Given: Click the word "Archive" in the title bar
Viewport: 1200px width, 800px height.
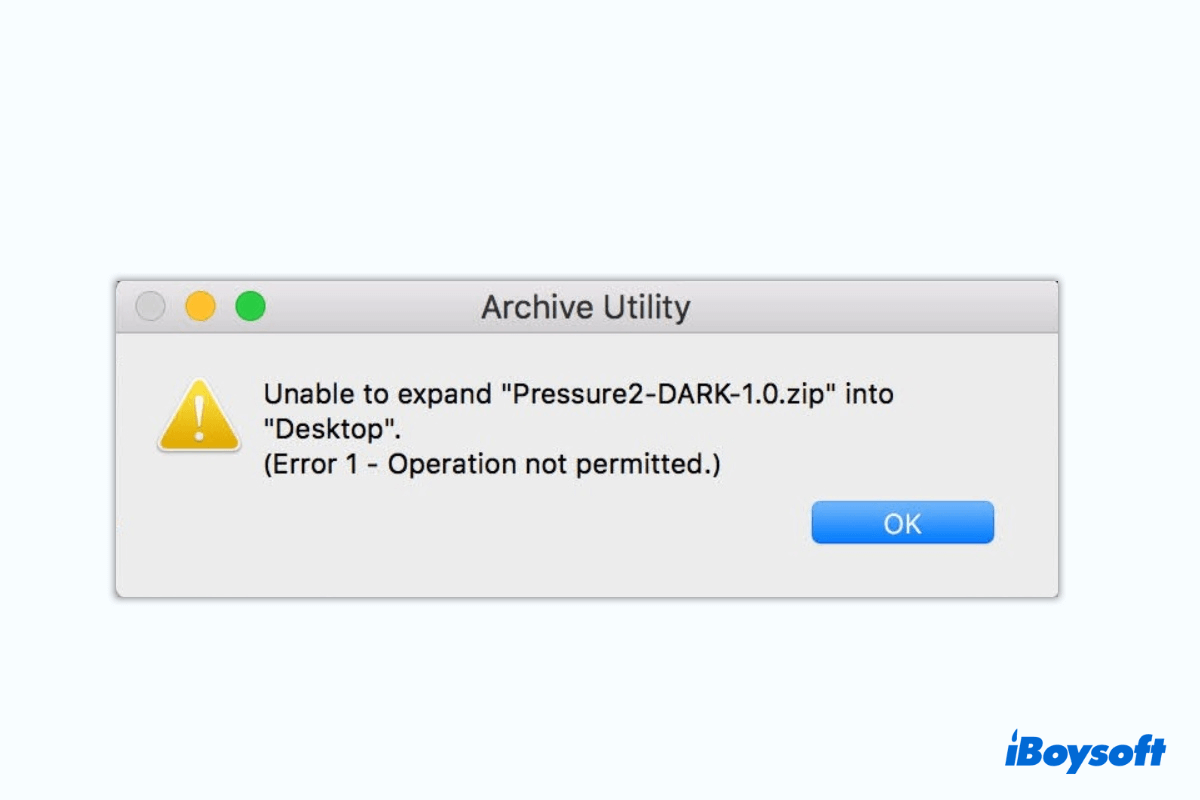Looking at the screenshot, I should click(531, 307).
